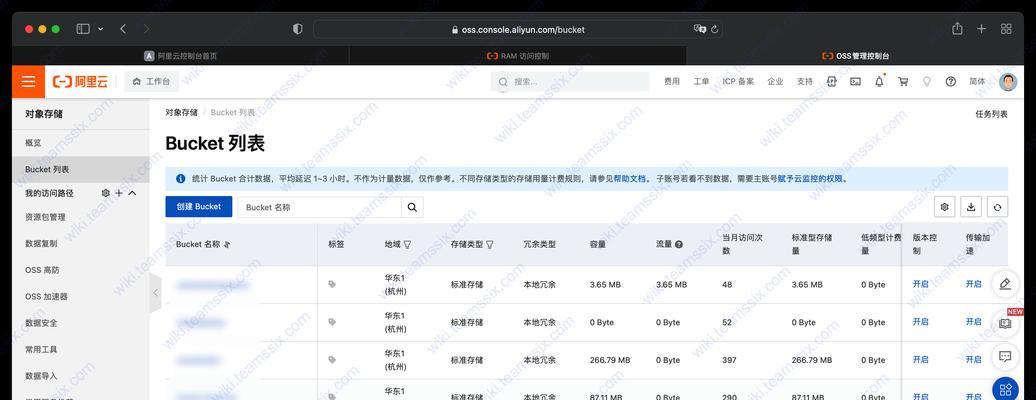Open the shopping cart
Screen dimensions: 1036x400
pos(903,82)
